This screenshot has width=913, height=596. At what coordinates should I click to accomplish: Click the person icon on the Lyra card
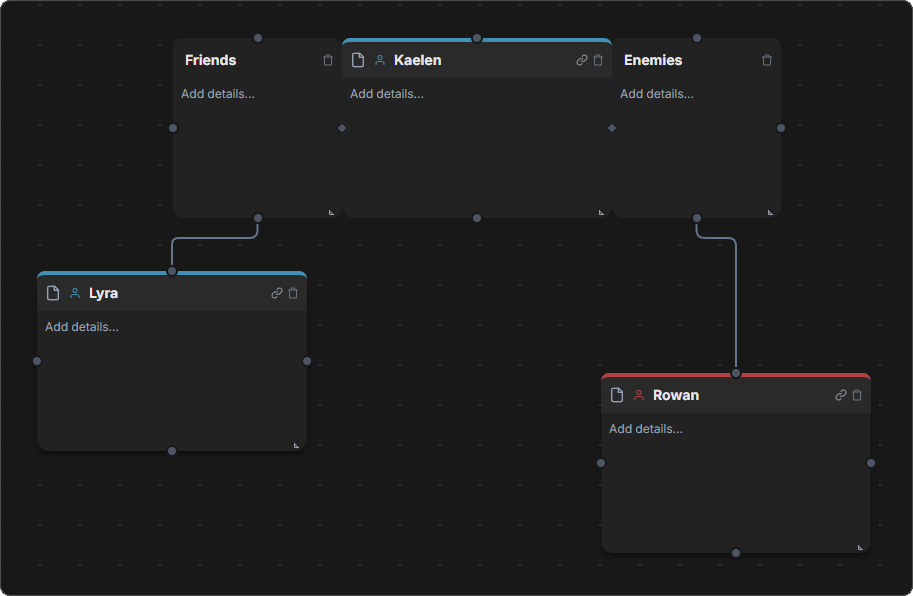[x=75, y=293]
